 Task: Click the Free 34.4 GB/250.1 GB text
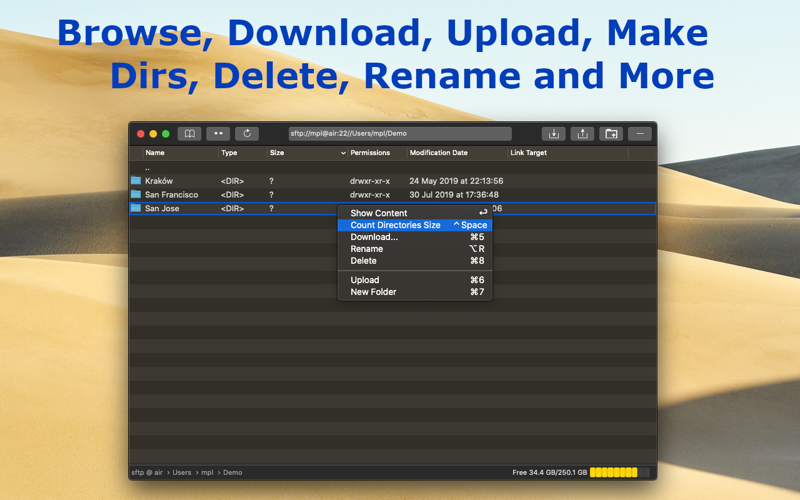(x=549, y=472)
